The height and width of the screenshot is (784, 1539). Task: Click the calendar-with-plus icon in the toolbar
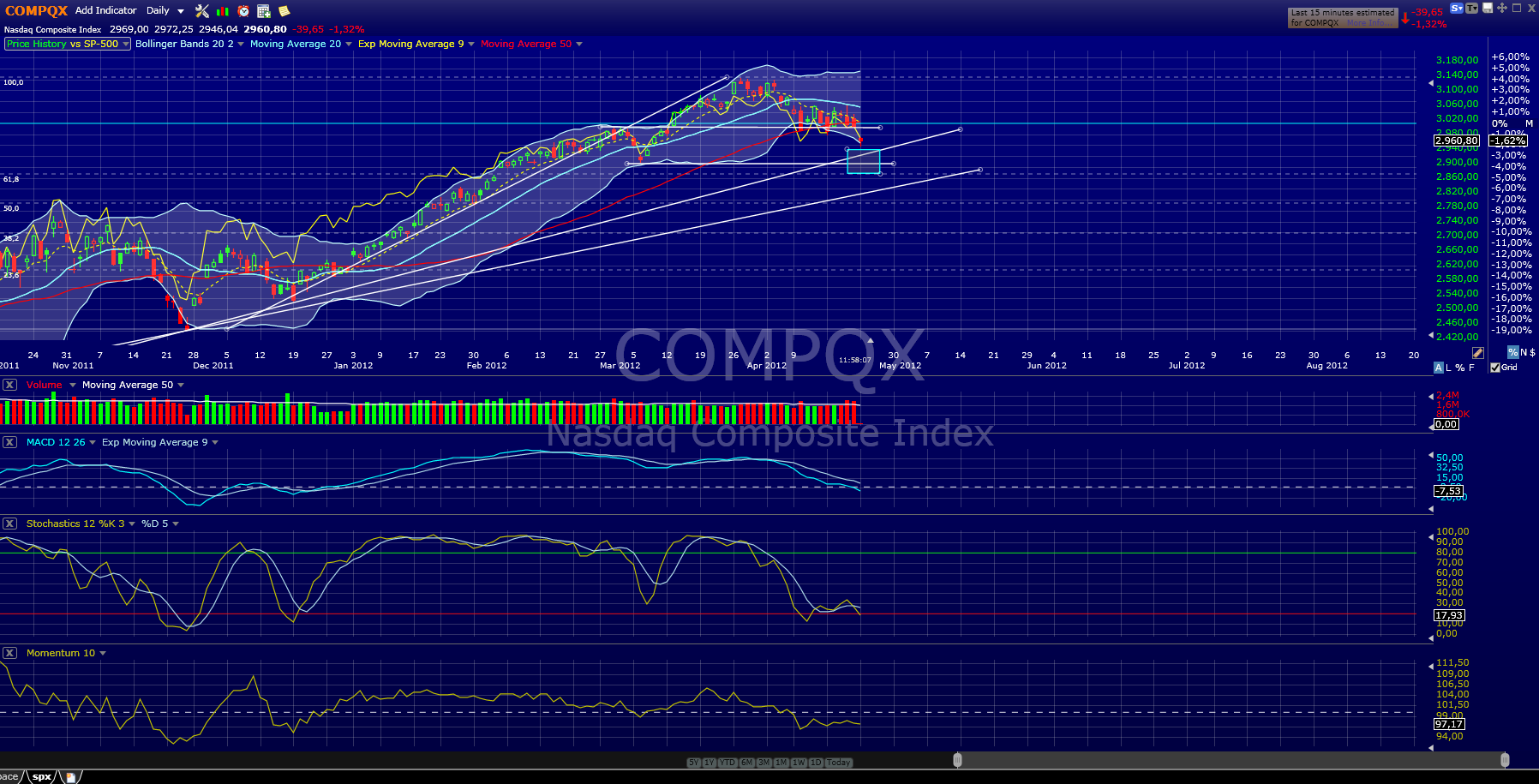click(x=264, y=11)
